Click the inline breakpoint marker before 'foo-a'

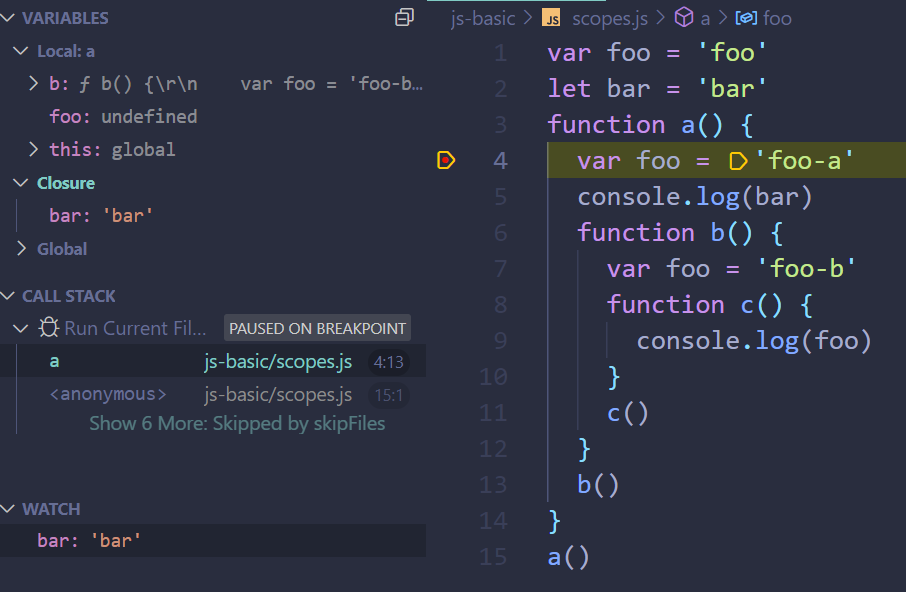[x=738, y=161]
